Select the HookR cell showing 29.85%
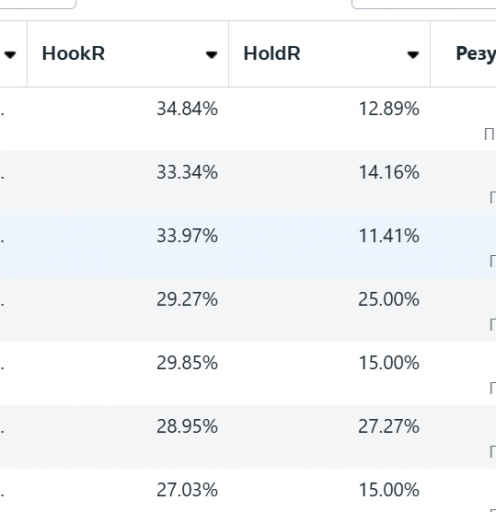Screen dimensions: 496x512 pos(187,363)
